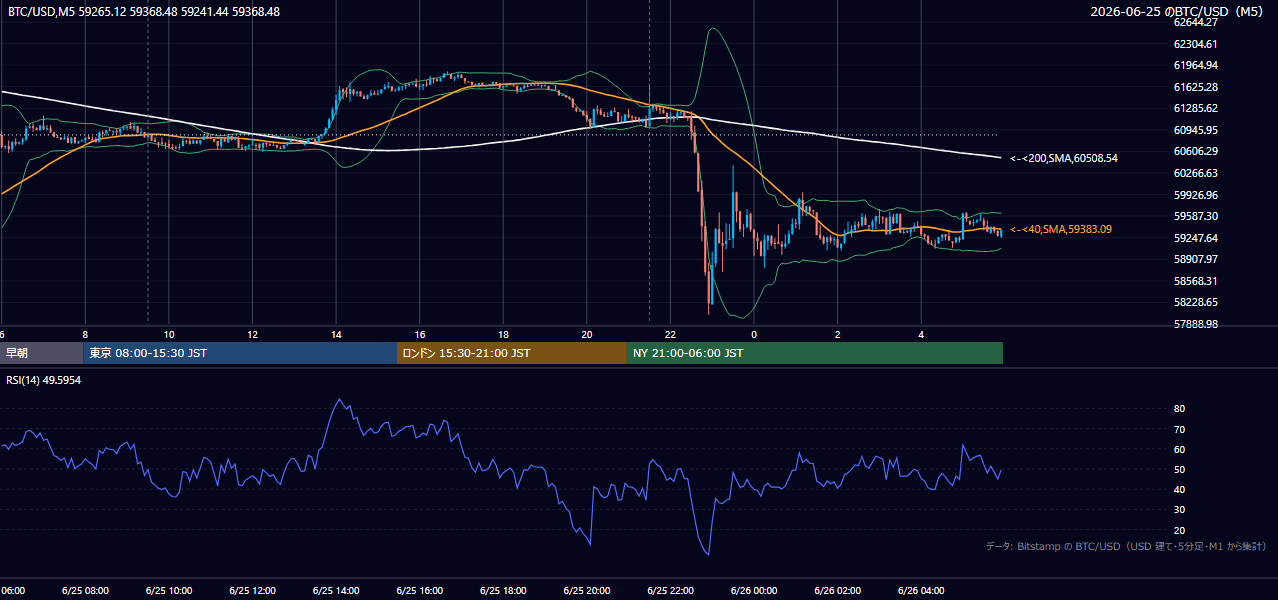
Task: Select the ロンドン 15:30-21:00 JST session bar
Action: click(x=512, y=353)
